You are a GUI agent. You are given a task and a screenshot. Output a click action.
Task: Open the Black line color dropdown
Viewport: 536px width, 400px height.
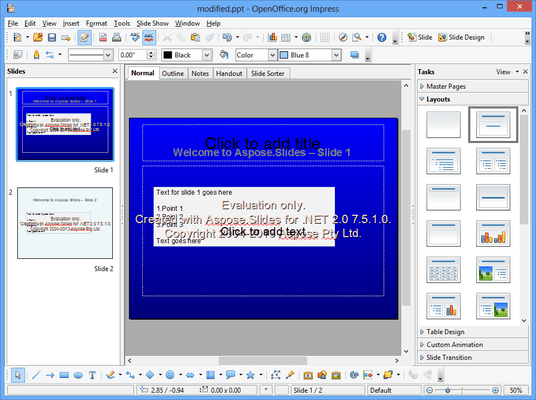coord(207,55)
